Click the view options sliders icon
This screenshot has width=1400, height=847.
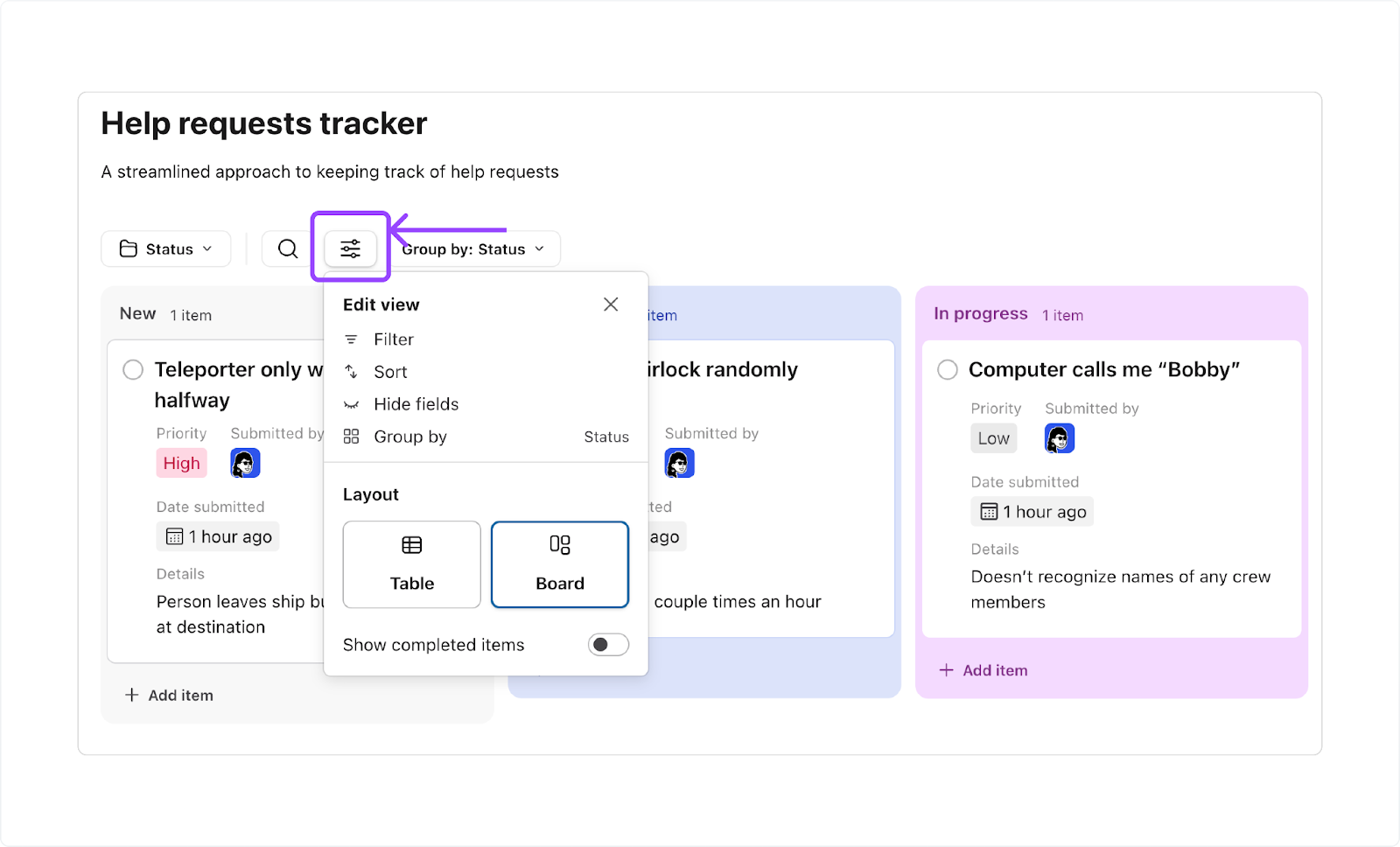[350, 248]
